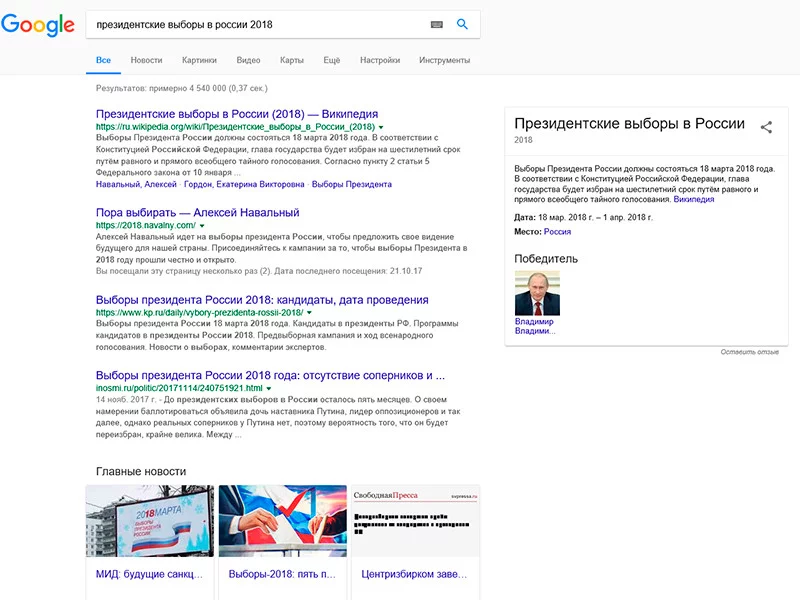Expand the Wikipedia result URL dropdown arrow

(x=381, y=127)
